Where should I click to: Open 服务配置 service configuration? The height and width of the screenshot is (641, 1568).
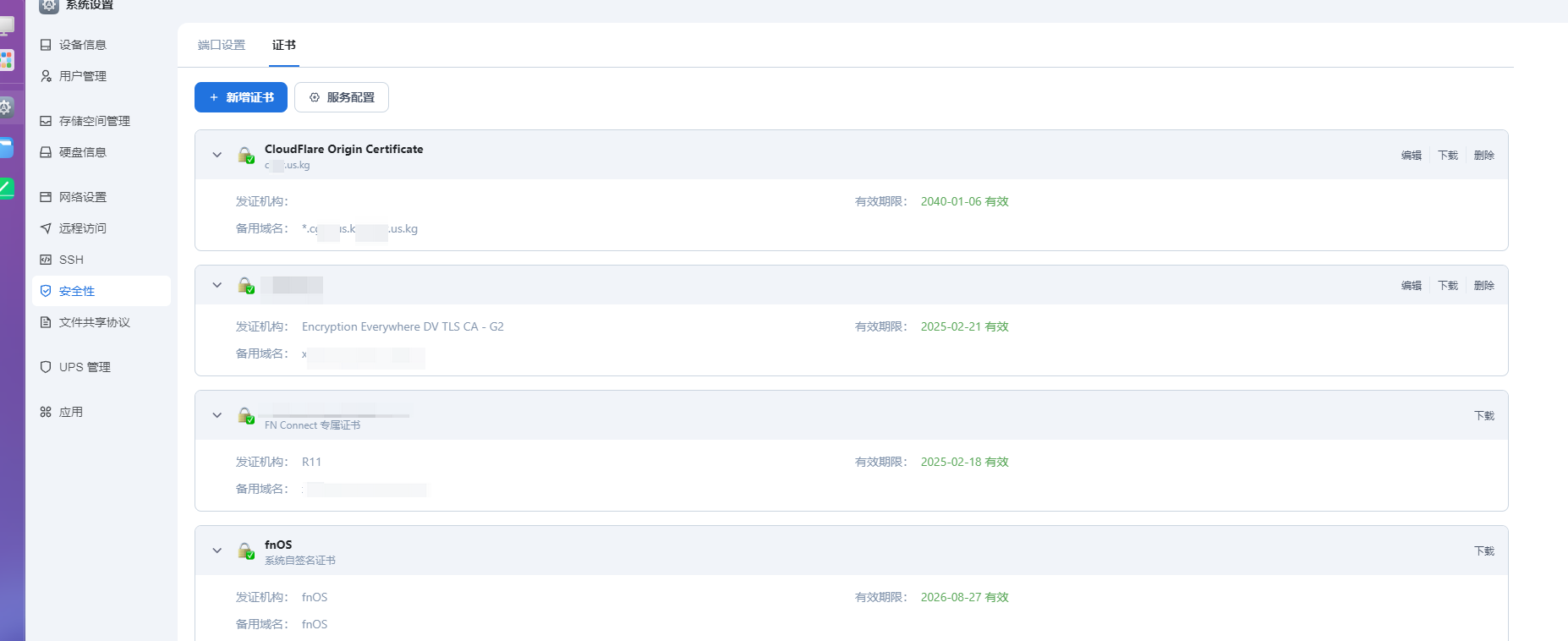click(342, 97)
